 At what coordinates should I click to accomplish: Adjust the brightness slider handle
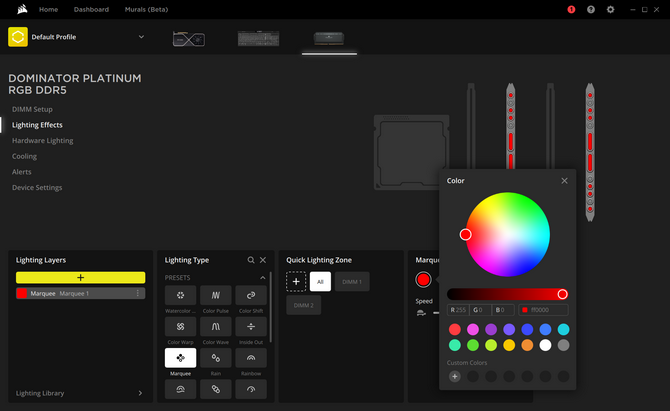(562, 294)
